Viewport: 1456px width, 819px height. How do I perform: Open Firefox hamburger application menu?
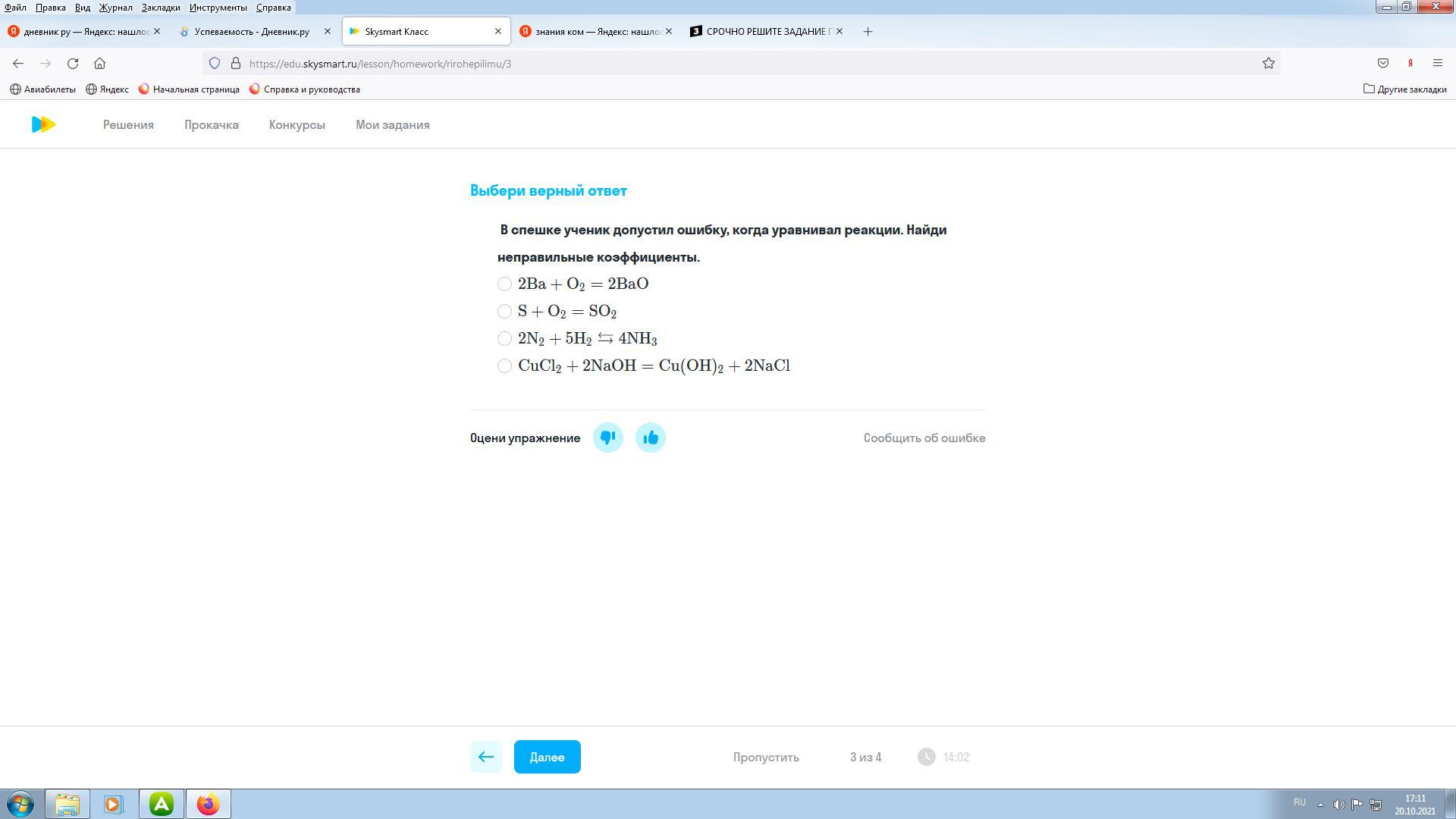[x=1437, y=64]
